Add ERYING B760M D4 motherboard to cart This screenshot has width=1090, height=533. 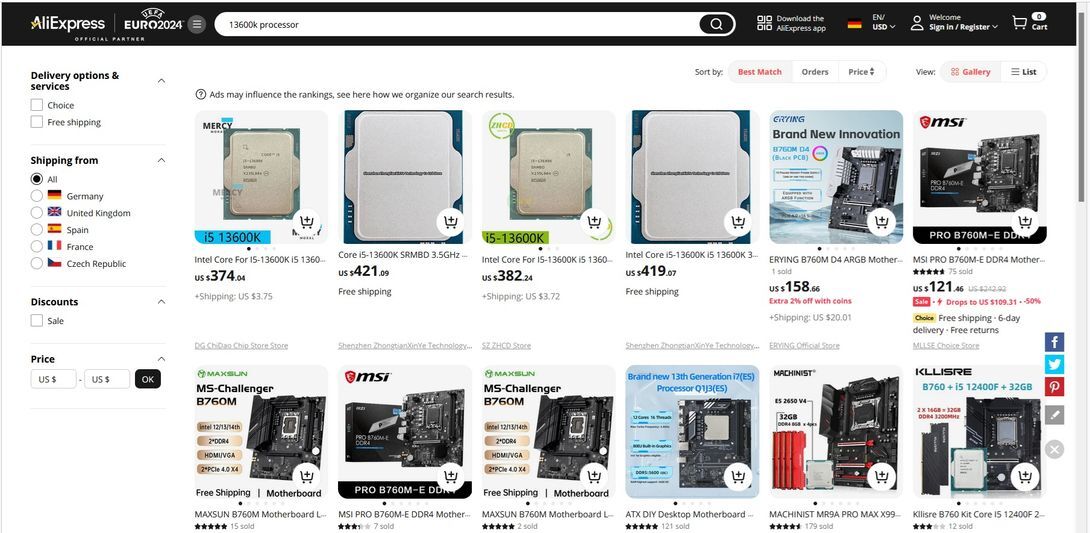(x=881, y=222)
